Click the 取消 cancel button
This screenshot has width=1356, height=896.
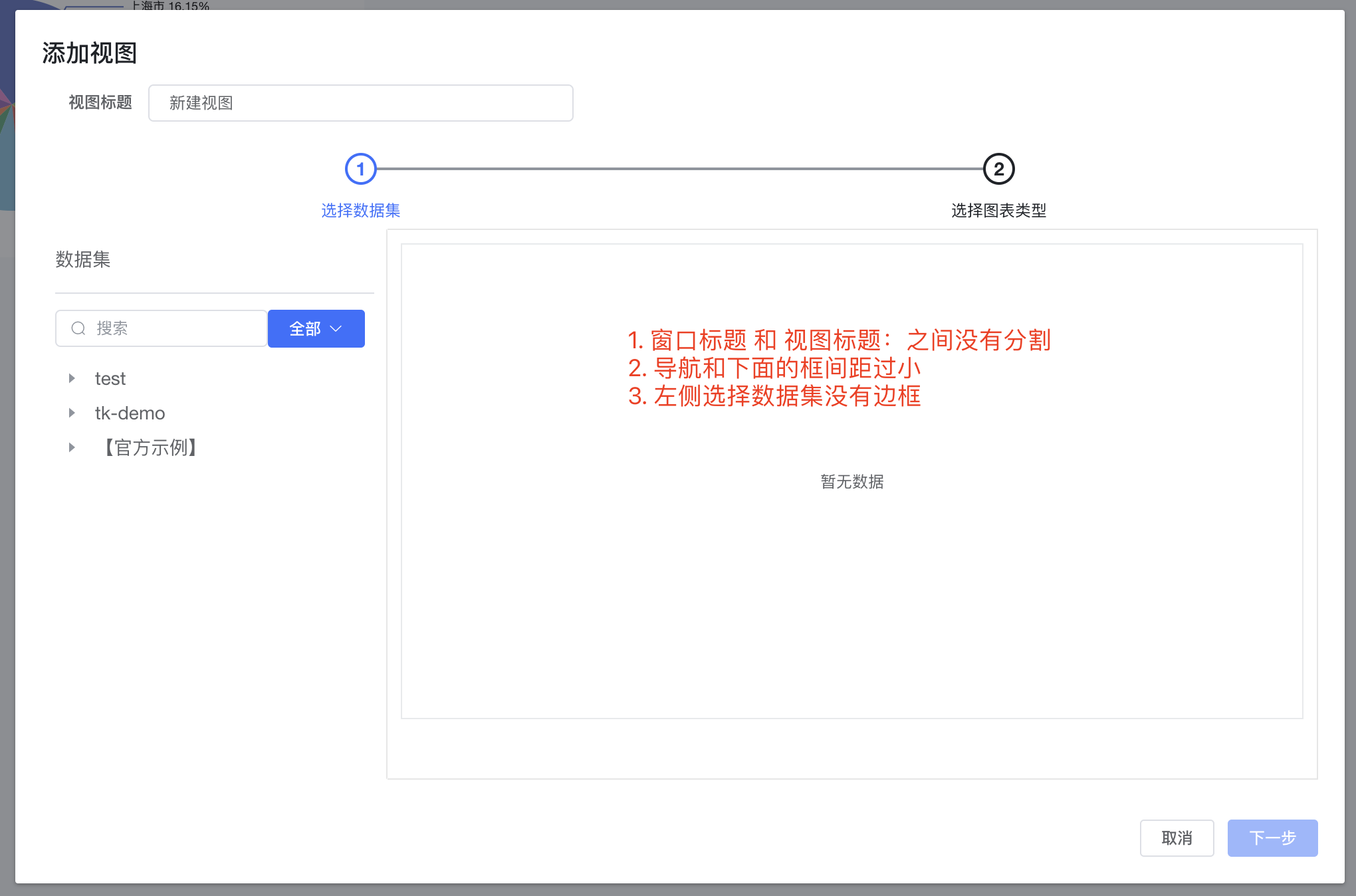[1177, 838]
